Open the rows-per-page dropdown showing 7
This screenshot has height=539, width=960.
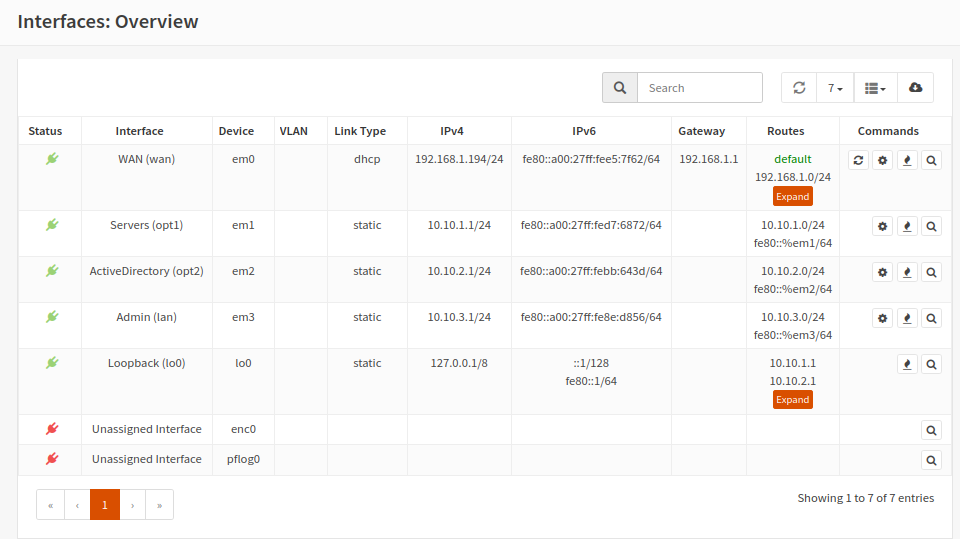(x=835, y=88)
